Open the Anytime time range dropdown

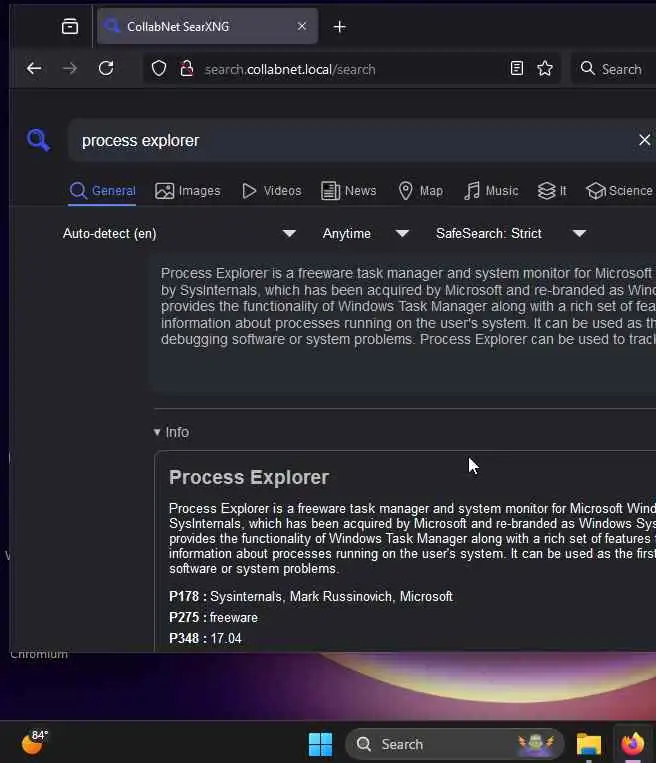[365, 234]
